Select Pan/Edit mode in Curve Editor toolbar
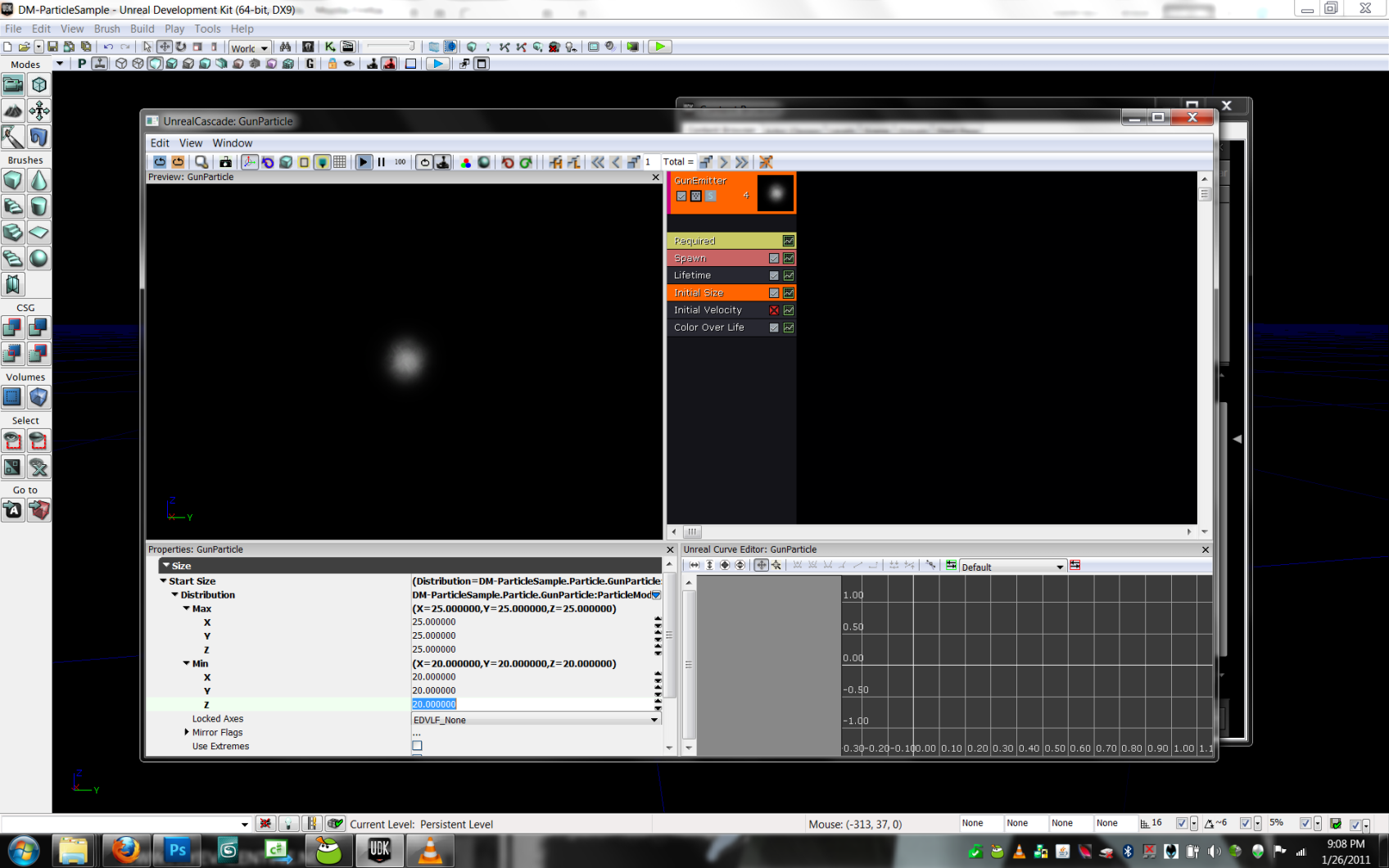The image size is (1389, 868). point(761,565)
